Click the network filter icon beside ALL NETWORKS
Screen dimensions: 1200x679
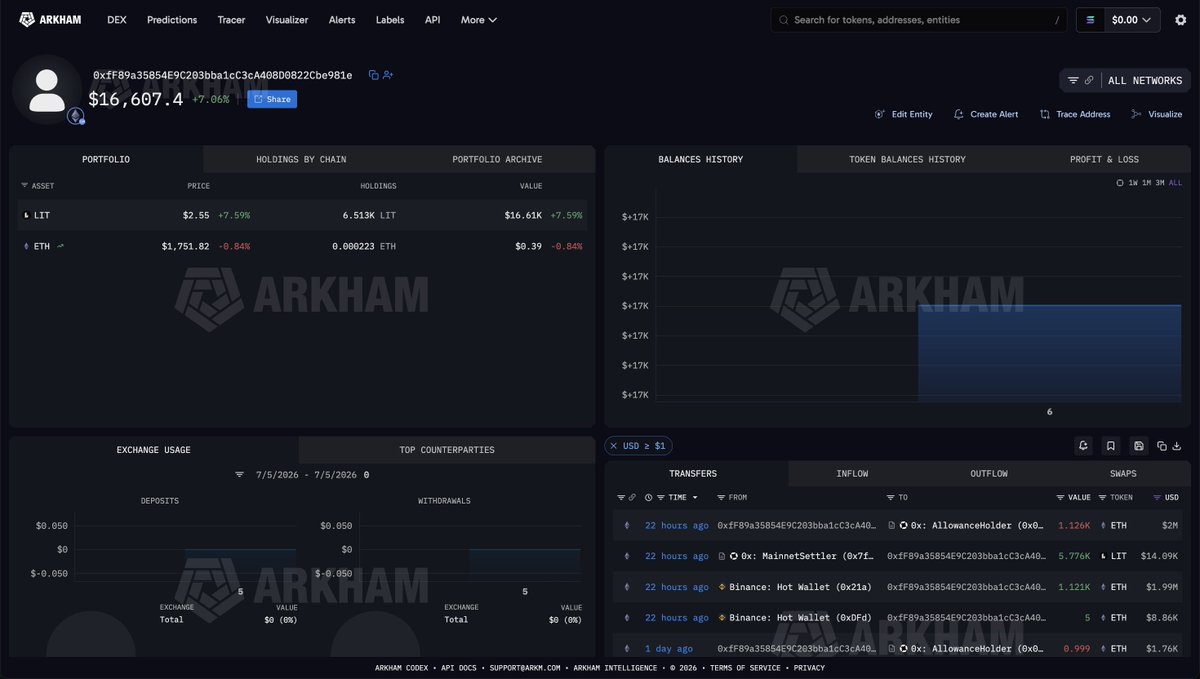coord(1073,80)
